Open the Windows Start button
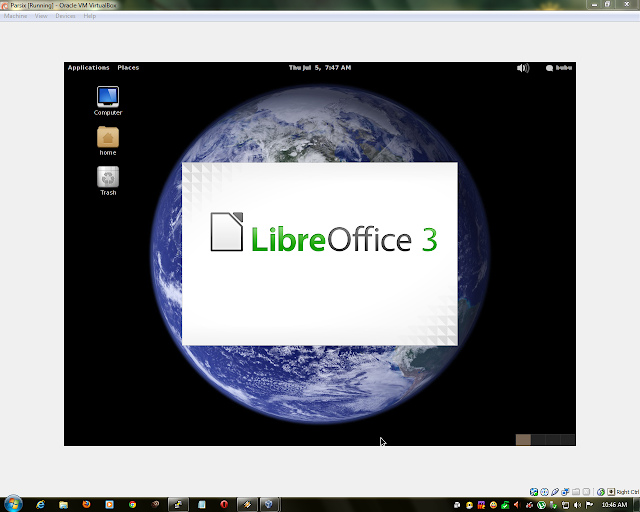This screenshot has height=512, width=640. (x=13, y=504)
